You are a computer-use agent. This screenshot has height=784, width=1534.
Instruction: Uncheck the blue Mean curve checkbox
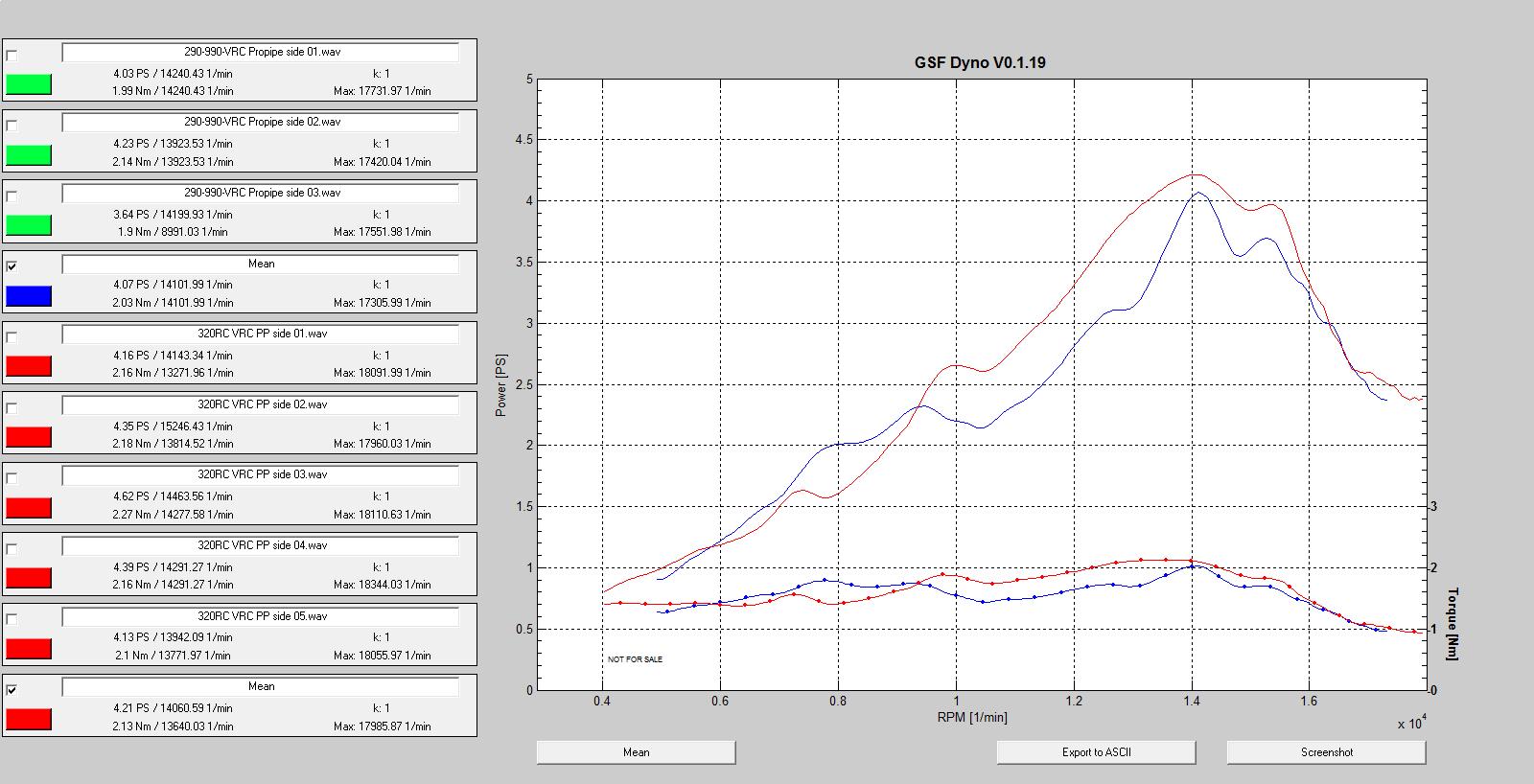tap(12, 266)
